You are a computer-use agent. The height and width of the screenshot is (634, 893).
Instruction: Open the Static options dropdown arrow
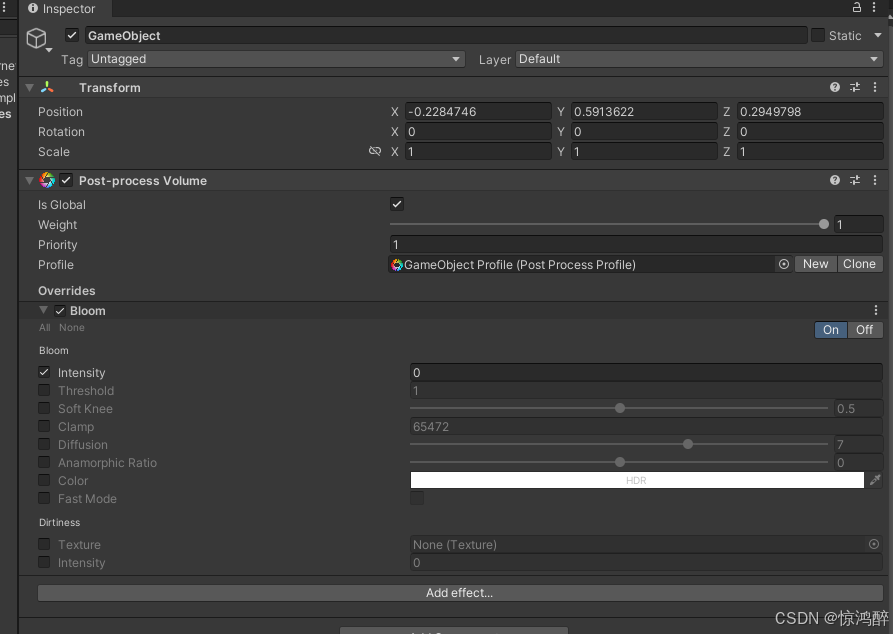878,35
